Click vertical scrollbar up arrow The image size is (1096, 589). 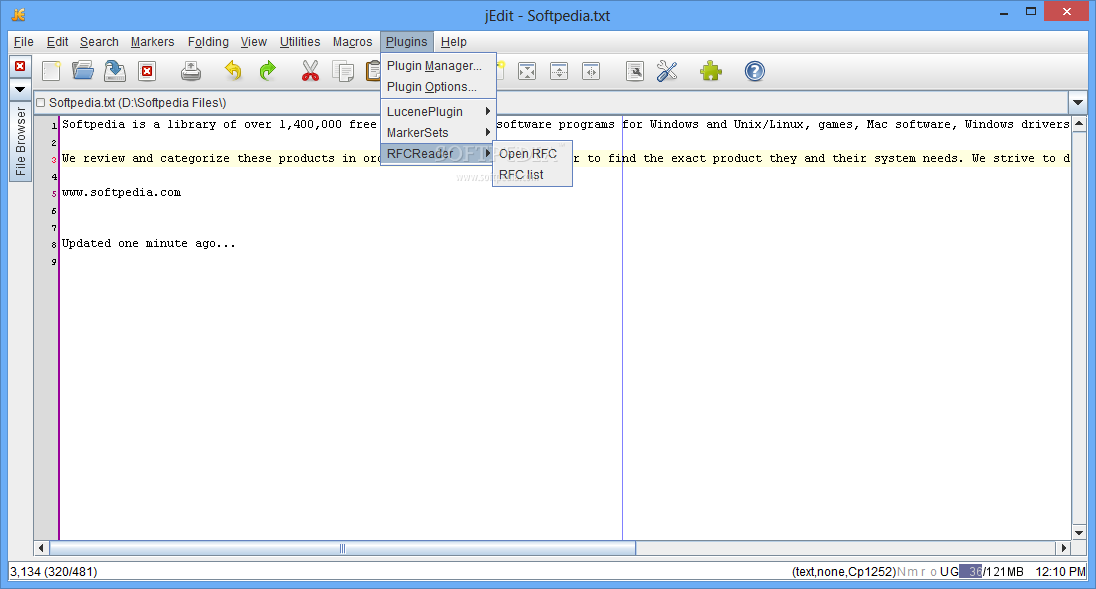click(1079, 124)
